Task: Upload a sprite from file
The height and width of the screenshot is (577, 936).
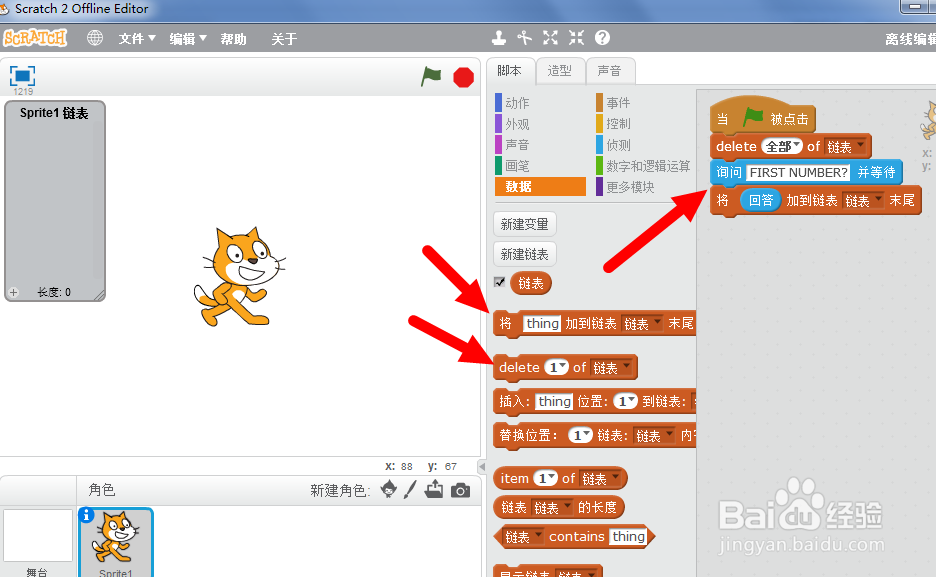Action: coord(434,489)
